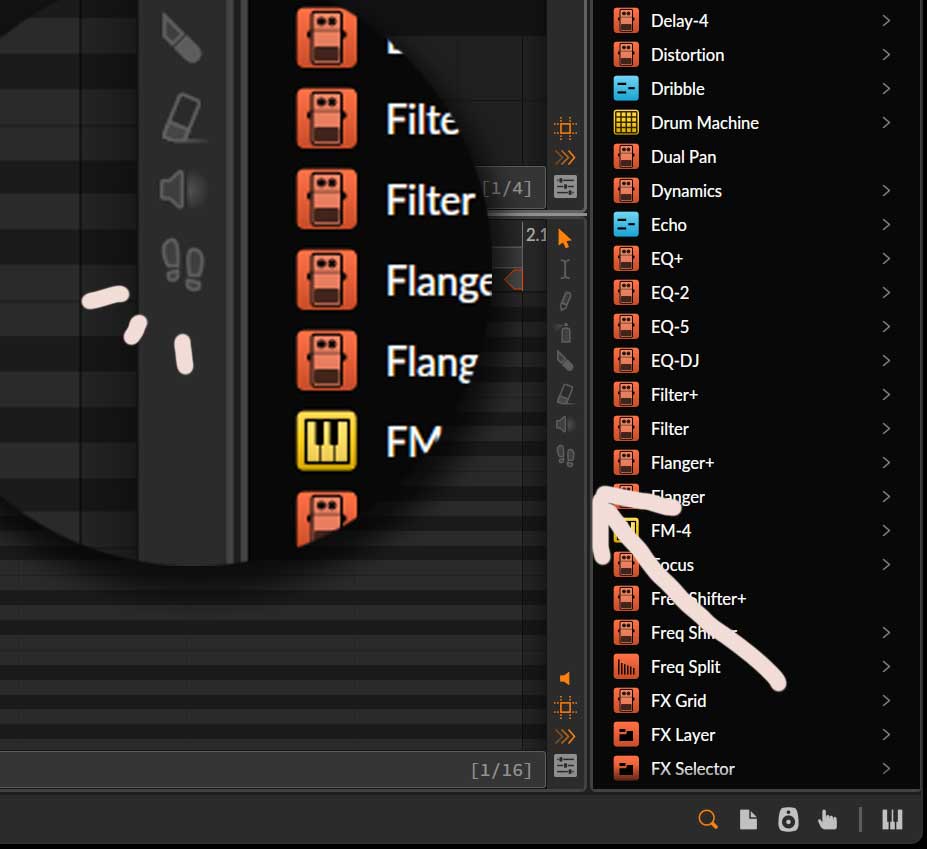Screen dimensions: 927x849
Task: Select the Eraser tool
Action: tap(565, 394)
